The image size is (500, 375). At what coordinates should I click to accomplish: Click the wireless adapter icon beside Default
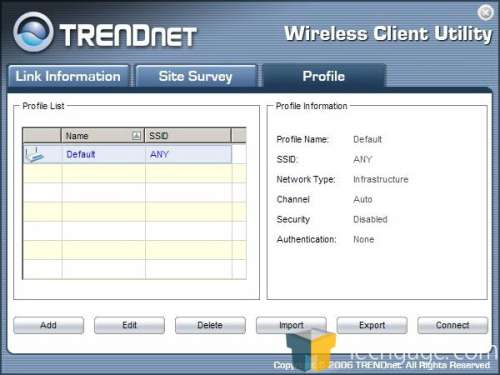click(34, 155)
